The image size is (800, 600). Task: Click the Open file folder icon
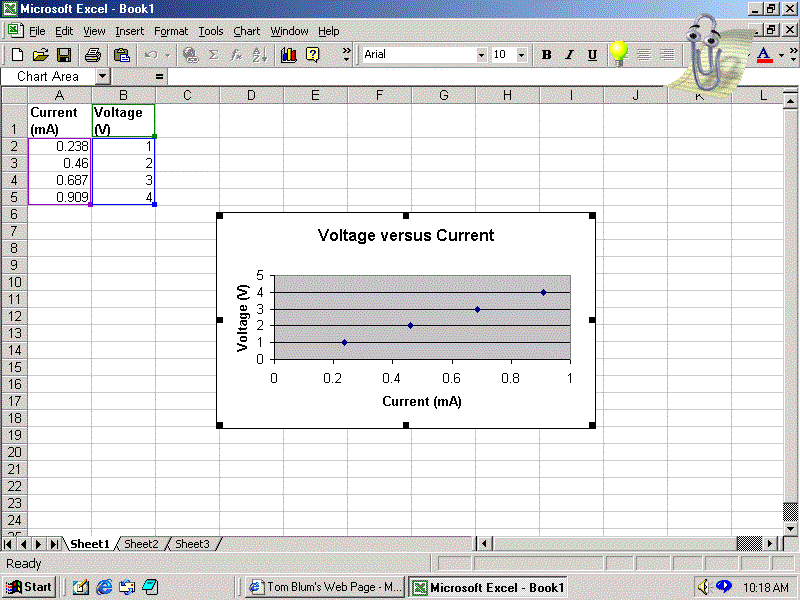pos(40,55)
